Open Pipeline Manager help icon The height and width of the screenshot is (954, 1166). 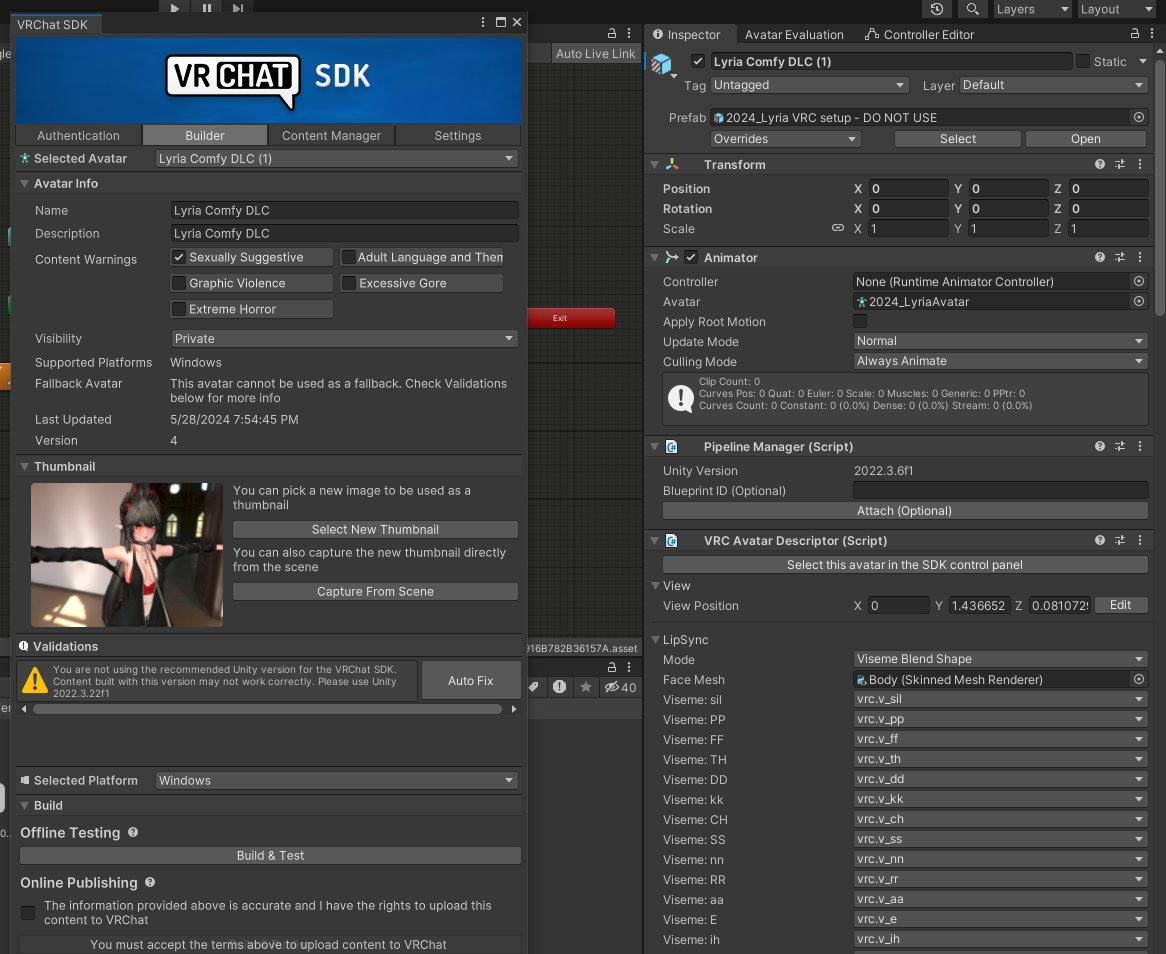(1100, 446)
